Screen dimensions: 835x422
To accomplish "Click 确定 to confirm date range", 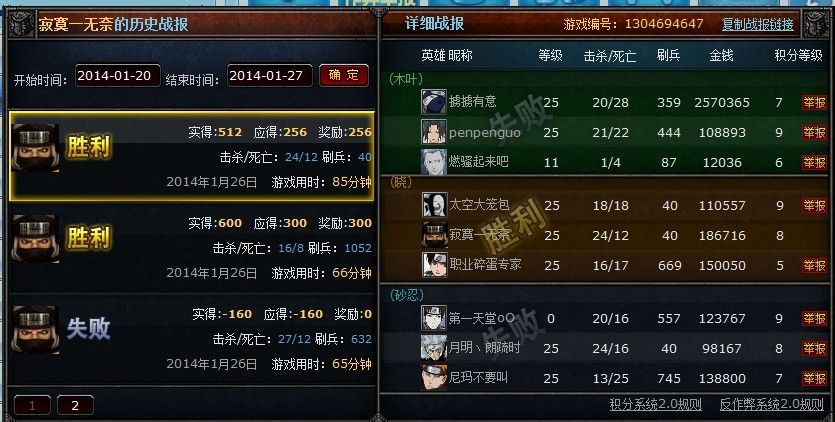I will 344,75.
